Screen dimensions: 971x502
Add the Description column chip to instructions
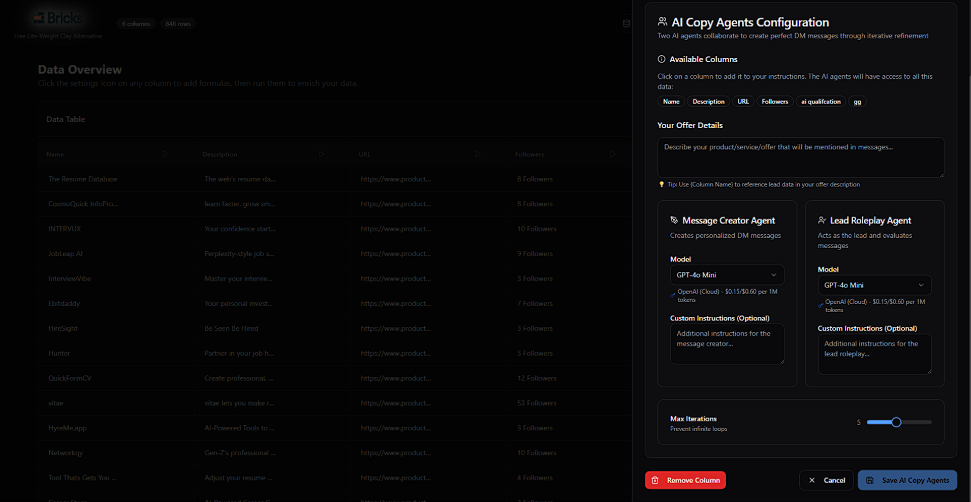pos(708,102)
